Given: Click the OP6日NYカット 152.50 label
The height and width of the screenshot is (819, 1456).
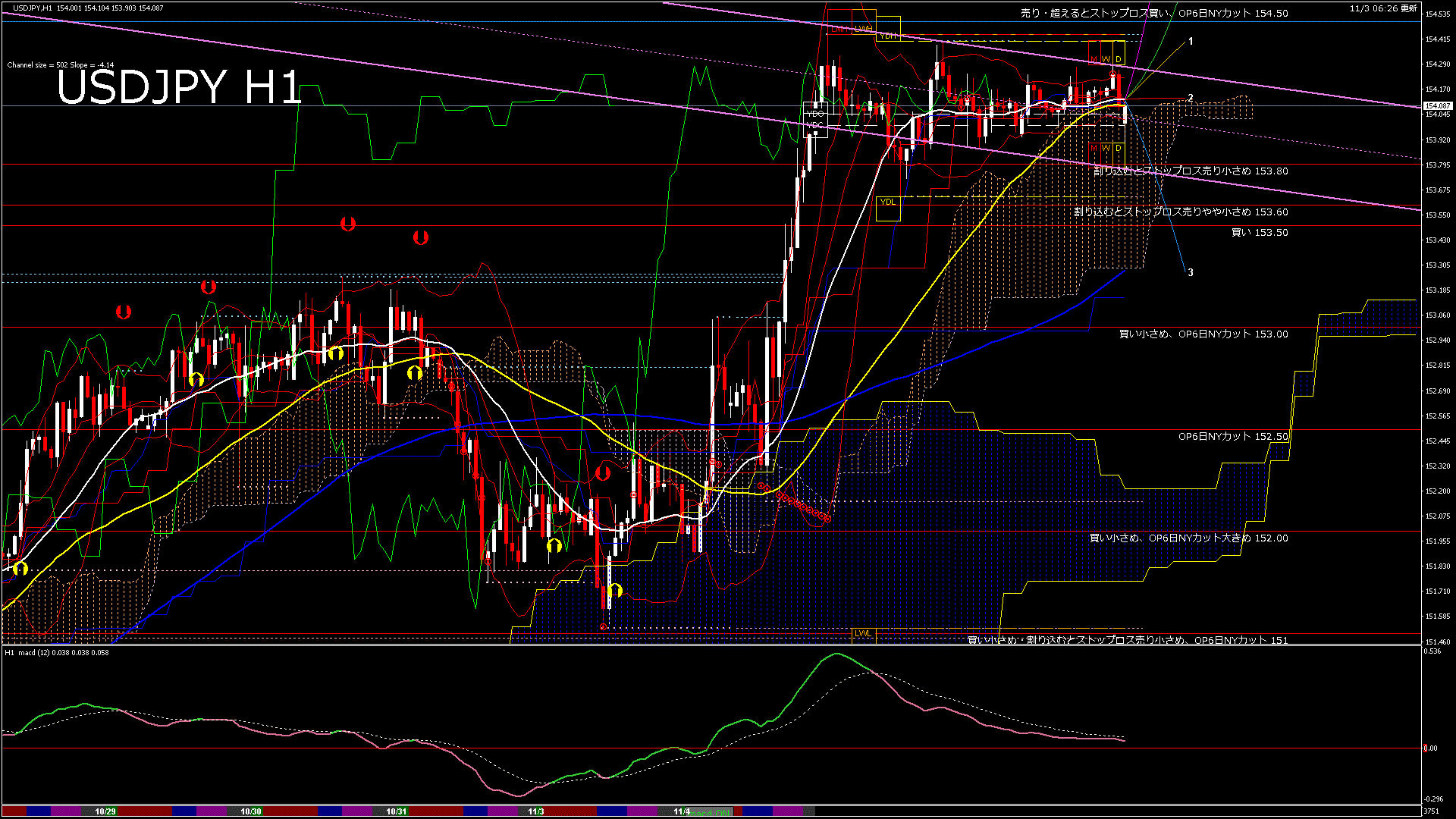Looking at the screenshot, I should click(1232, 437).
